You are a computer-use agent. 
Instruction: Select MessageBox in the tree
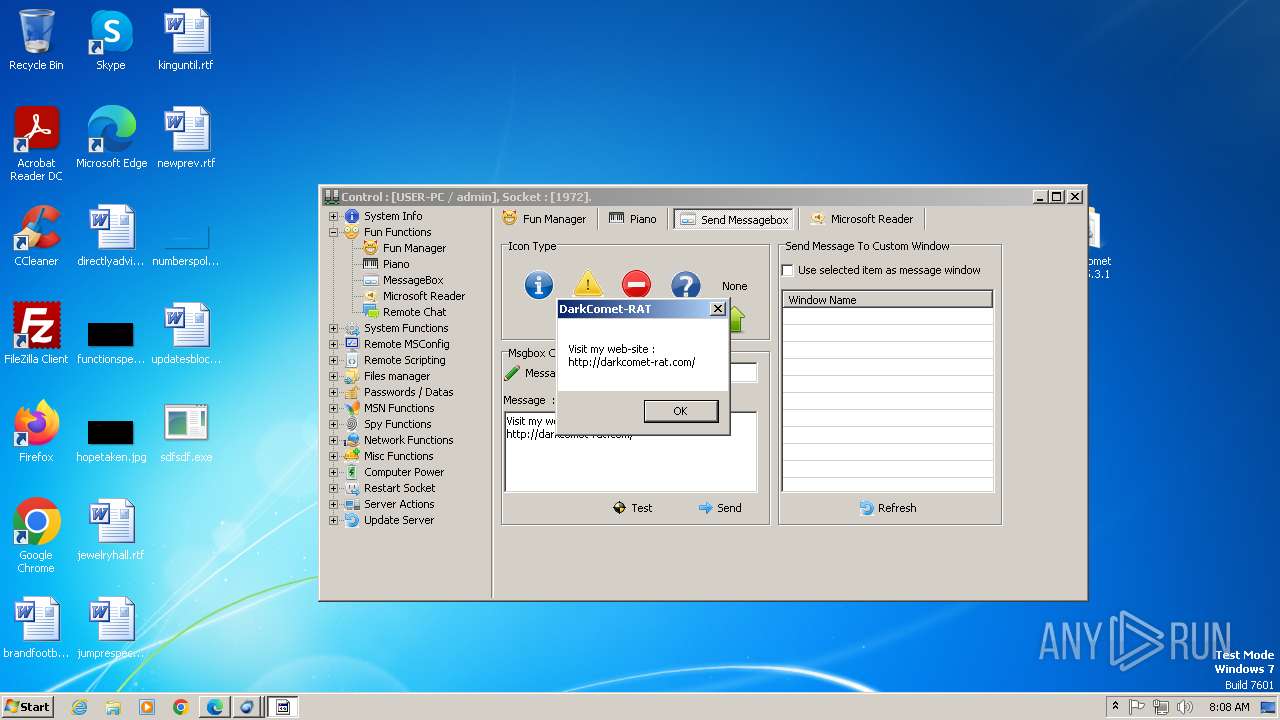click(x=413, y=280)
